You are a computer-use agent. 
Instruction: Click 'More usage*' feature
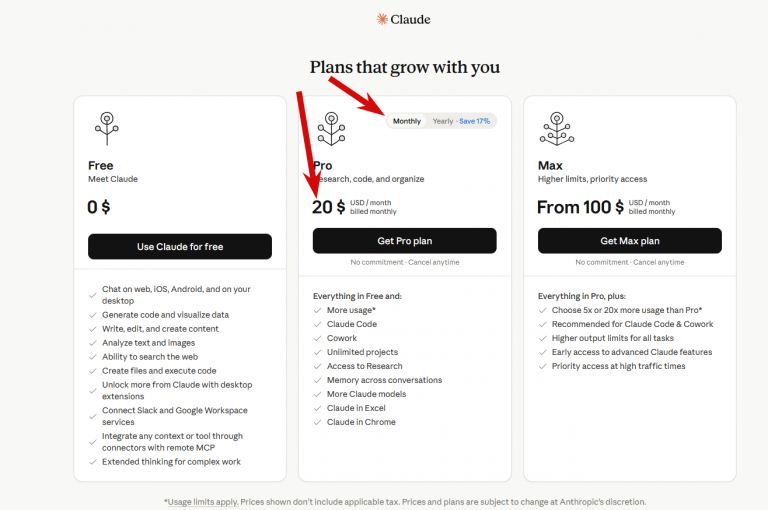[x=351, y=310]
